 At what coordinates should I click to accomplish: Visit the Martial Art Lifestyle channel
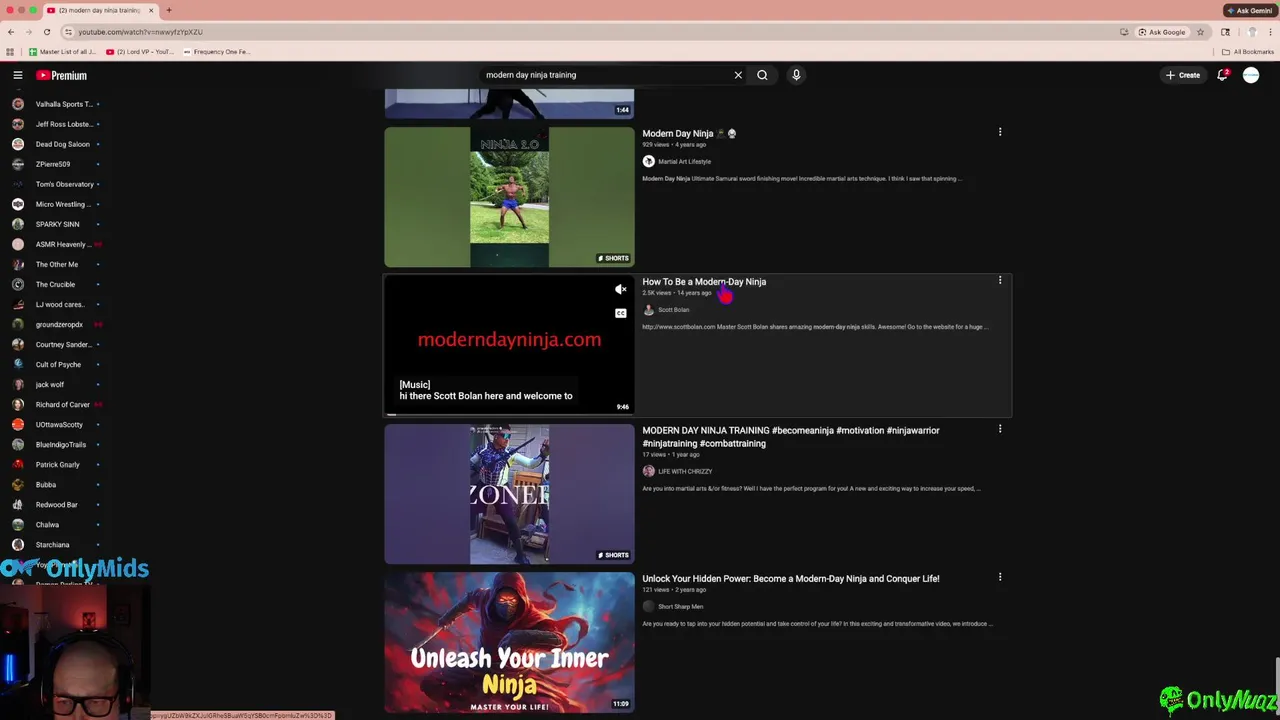tap(684, 161)
